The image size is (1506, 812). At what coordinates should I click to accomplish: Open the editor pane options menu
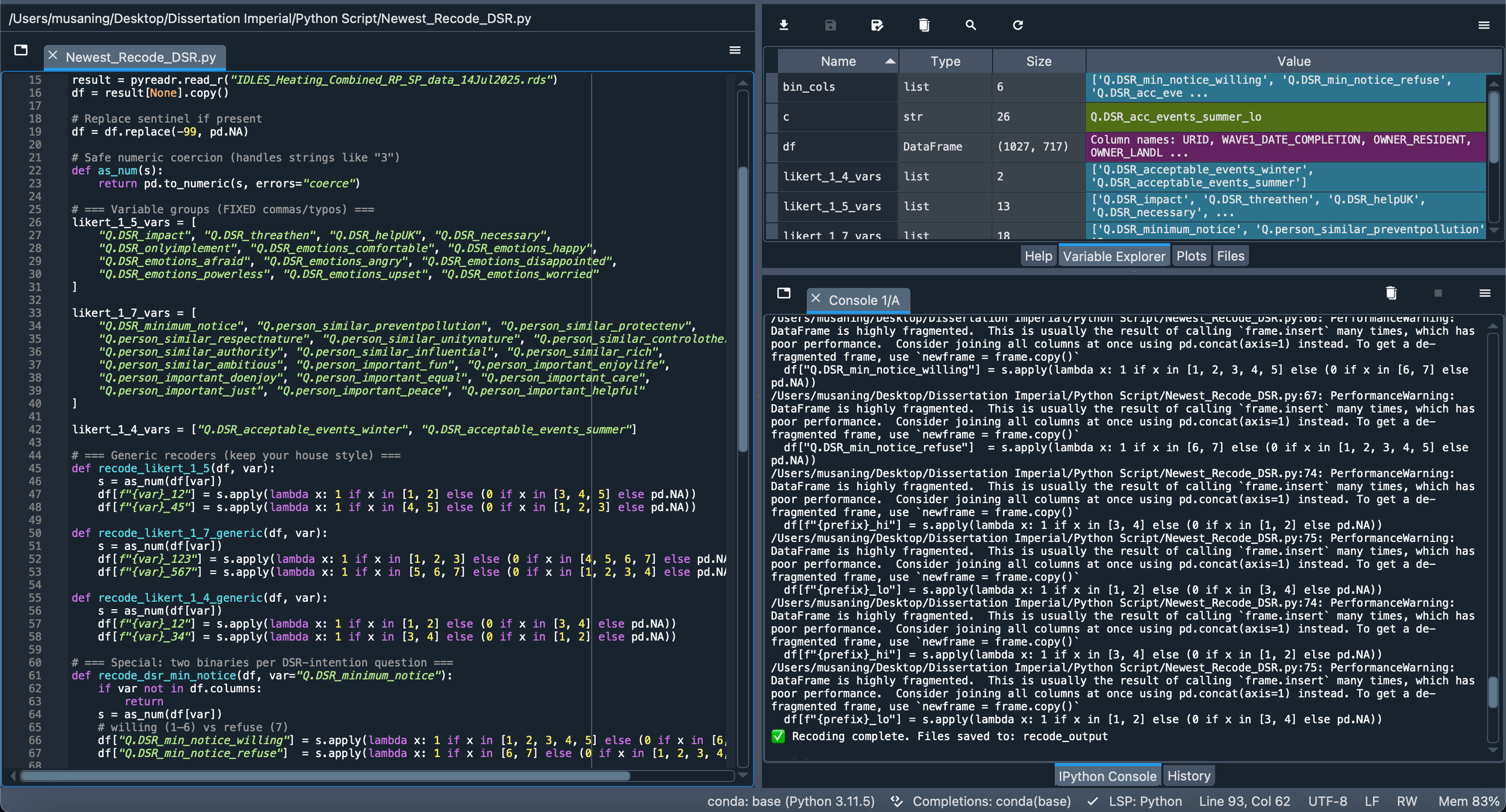click(735, 50)
